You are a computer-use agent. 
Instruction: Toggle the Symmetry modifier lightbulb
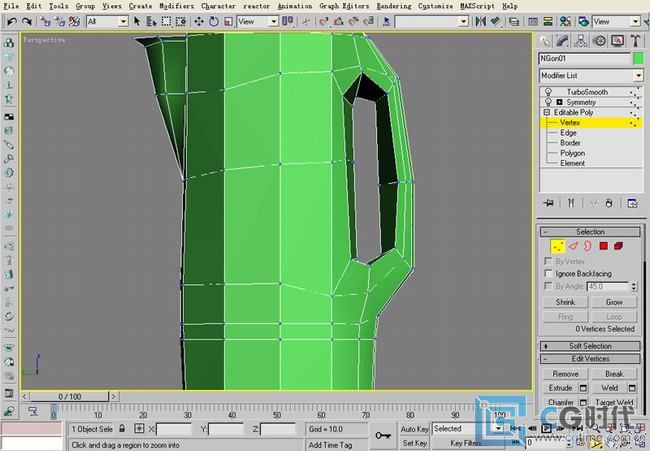click(548, 102)
